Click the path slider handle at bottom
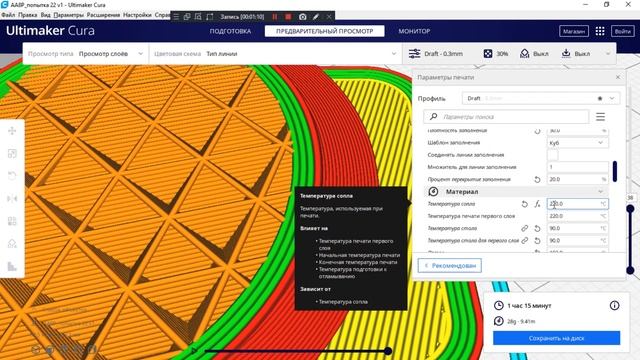This screenshot has width=640, height=360. click(x=388, y=351)
